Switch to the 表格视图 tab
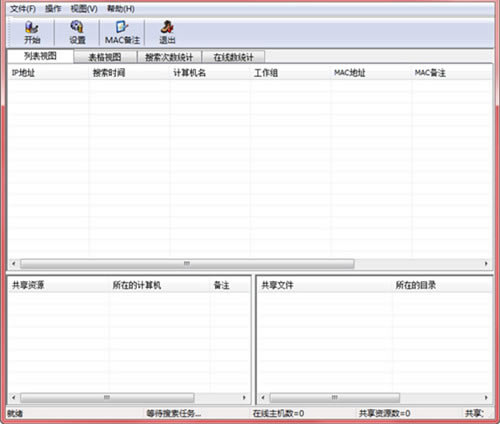 [105, 57]
